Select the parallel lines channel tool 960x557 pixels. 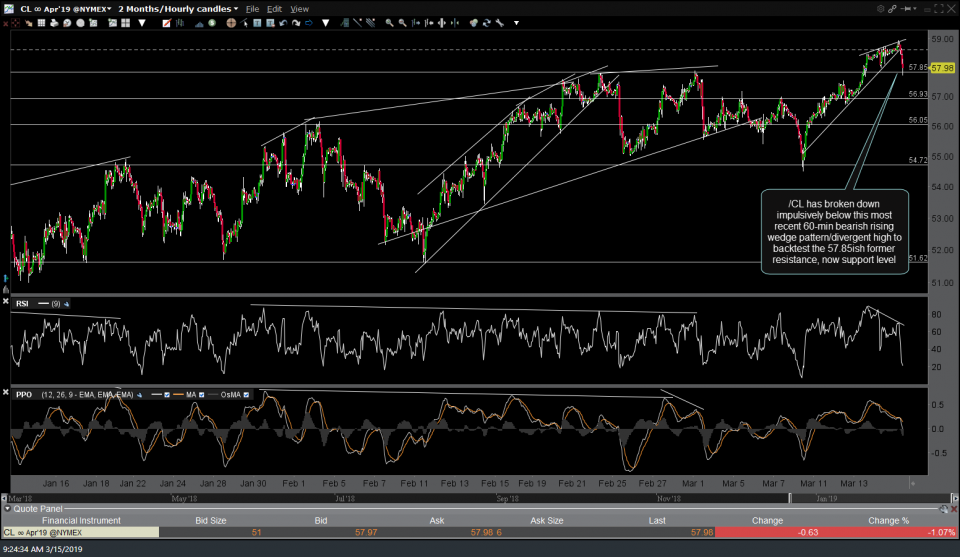(370, 23)
